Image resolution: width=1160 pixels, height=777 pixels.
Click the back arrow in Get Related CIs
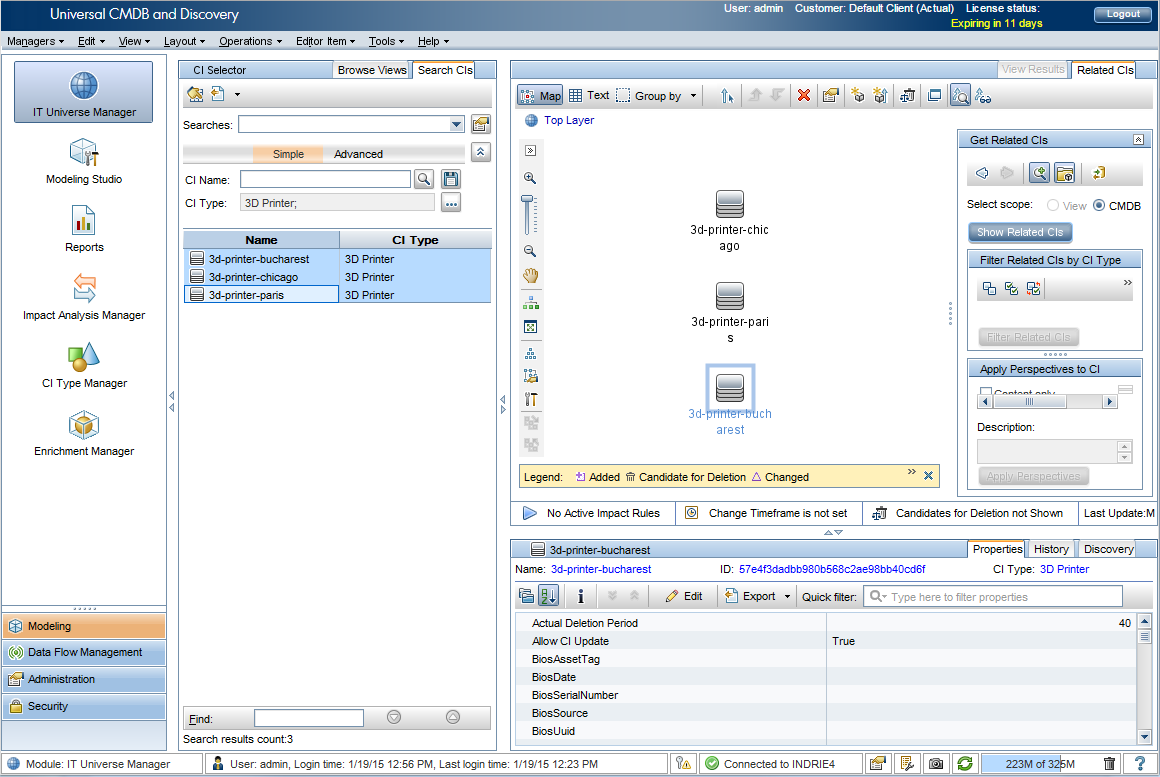click(982, 173)
